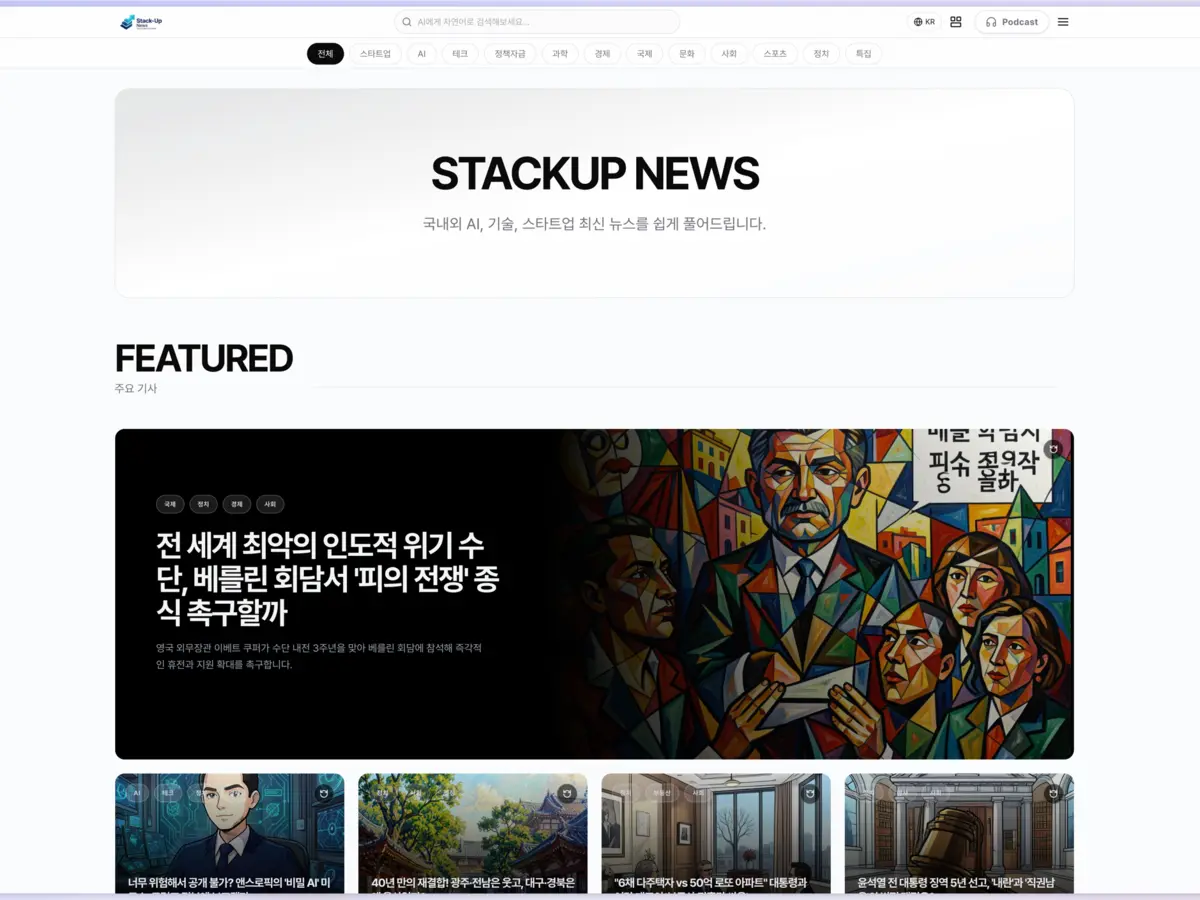The height and width of the screenshot is (900, 1200).
Task: Select the 전체 category tab
Action: point(325,54)
